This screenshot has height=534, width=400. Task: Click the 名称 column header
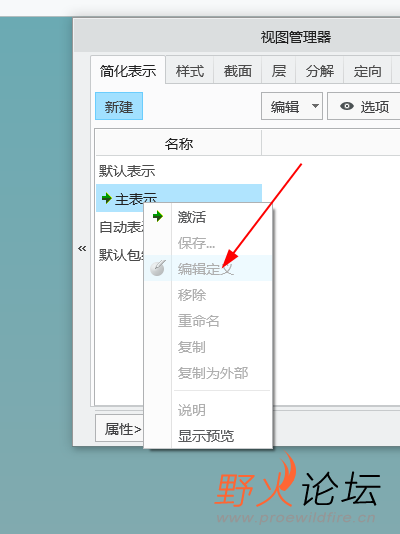179,143
